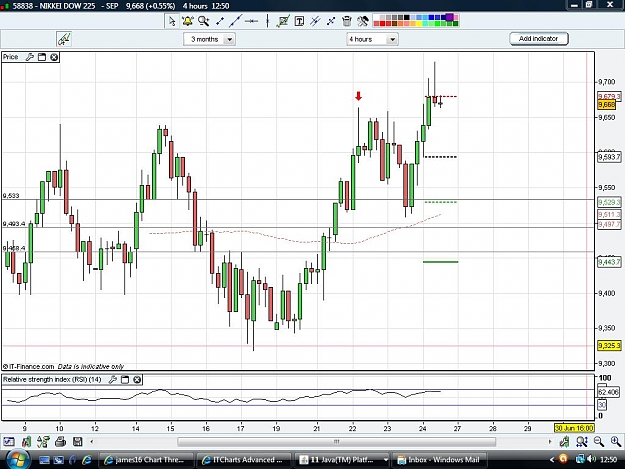Viewport: 625px width, 469px height.
Task: Pick the white color swatch
Action: 376,17
